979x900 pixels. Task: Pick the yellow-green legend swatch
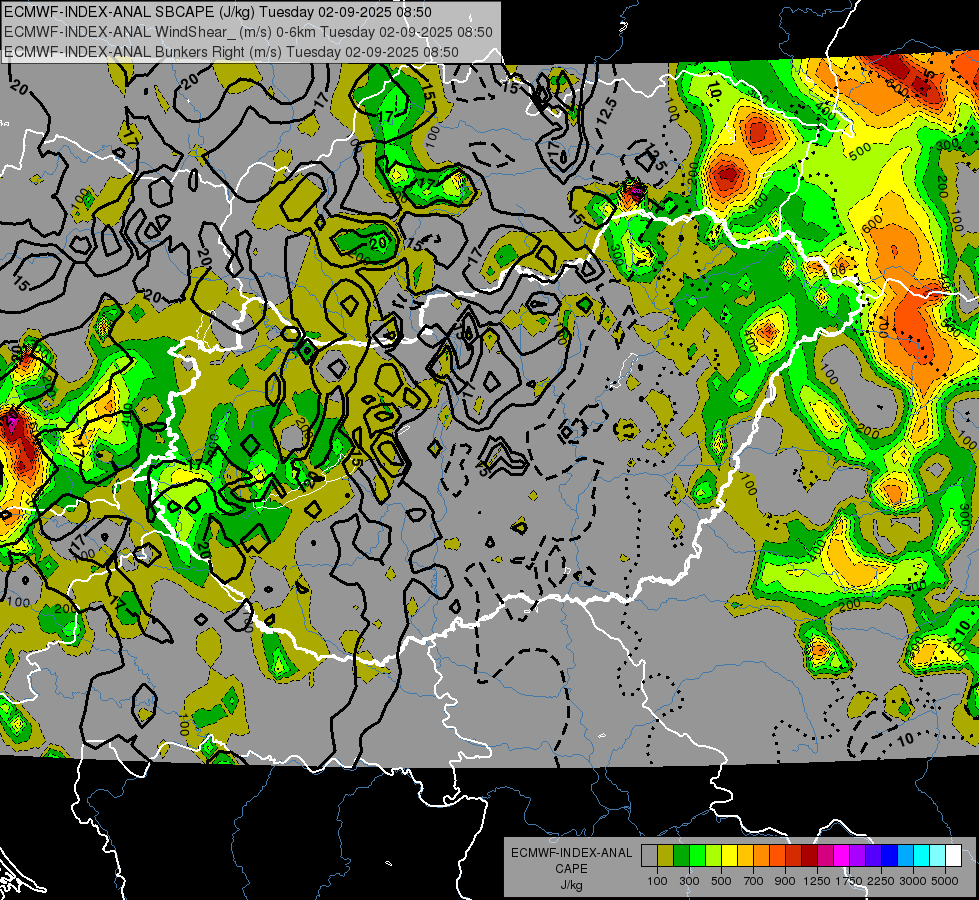coord(713,856)
